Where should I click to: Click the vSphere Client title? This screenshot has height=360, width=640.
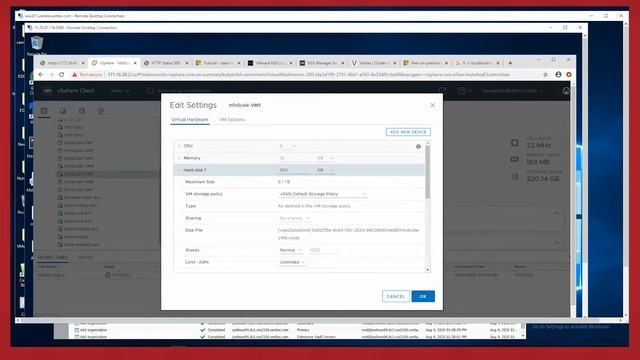[75, 91]
